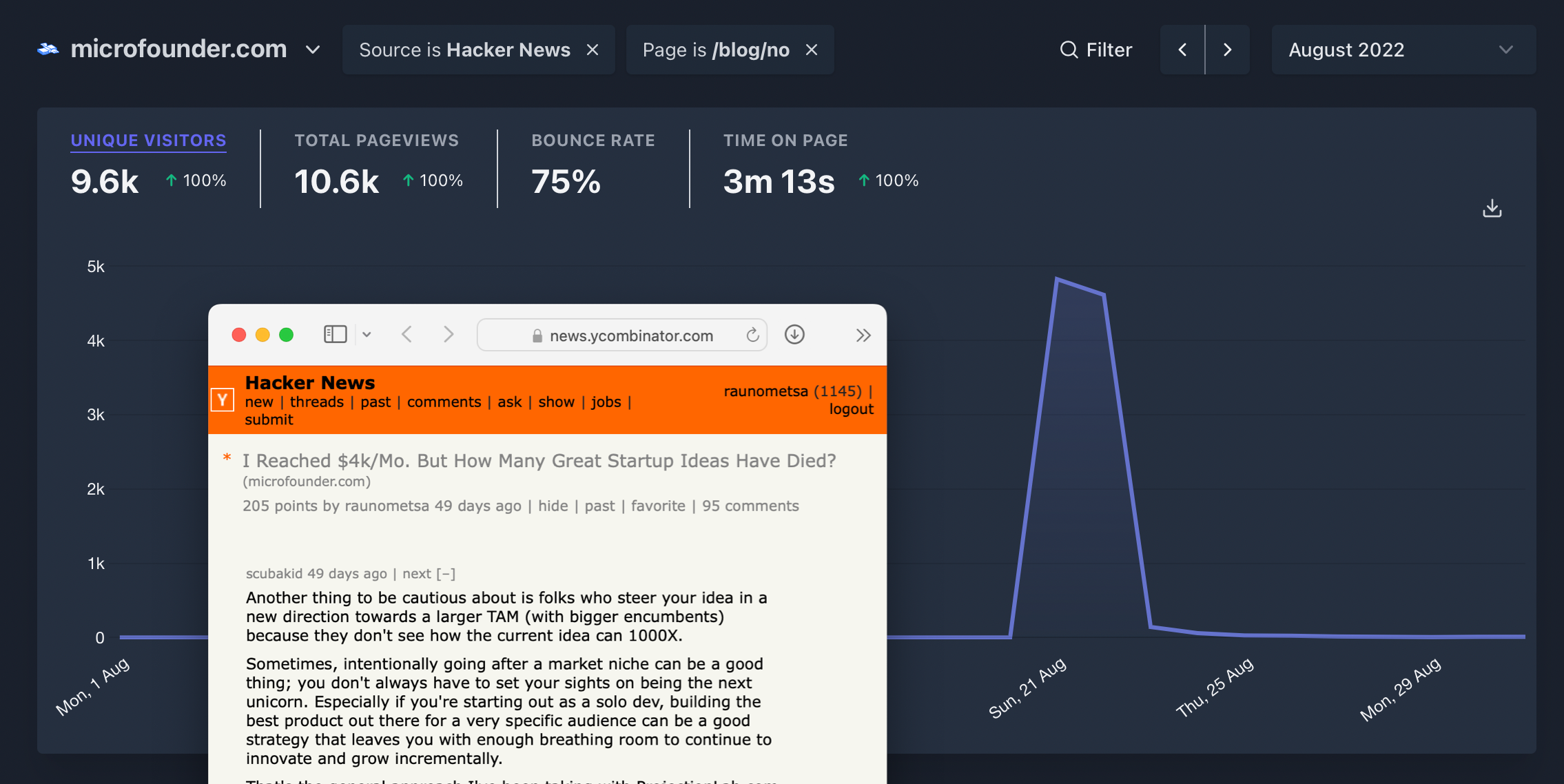
Task: Open the show link on Hacker News
Action: click(x=556, y=402)
